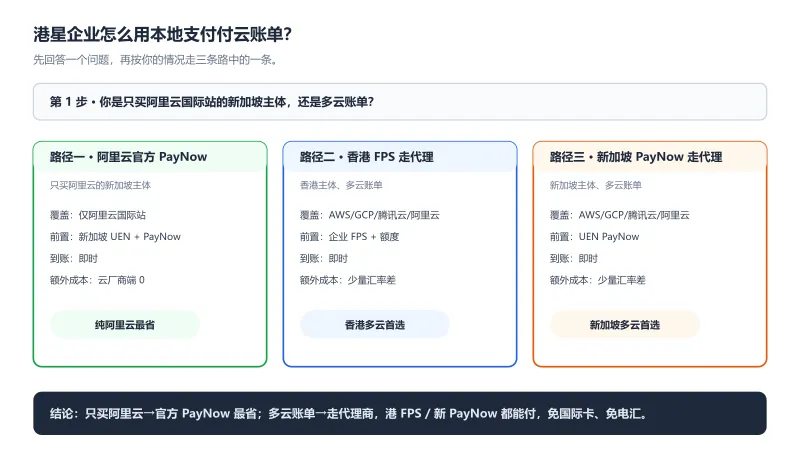This screenshot has height=450, width=800.
Task: Click 额外成本:云厂商端 0 line
Action: [97, 280]
